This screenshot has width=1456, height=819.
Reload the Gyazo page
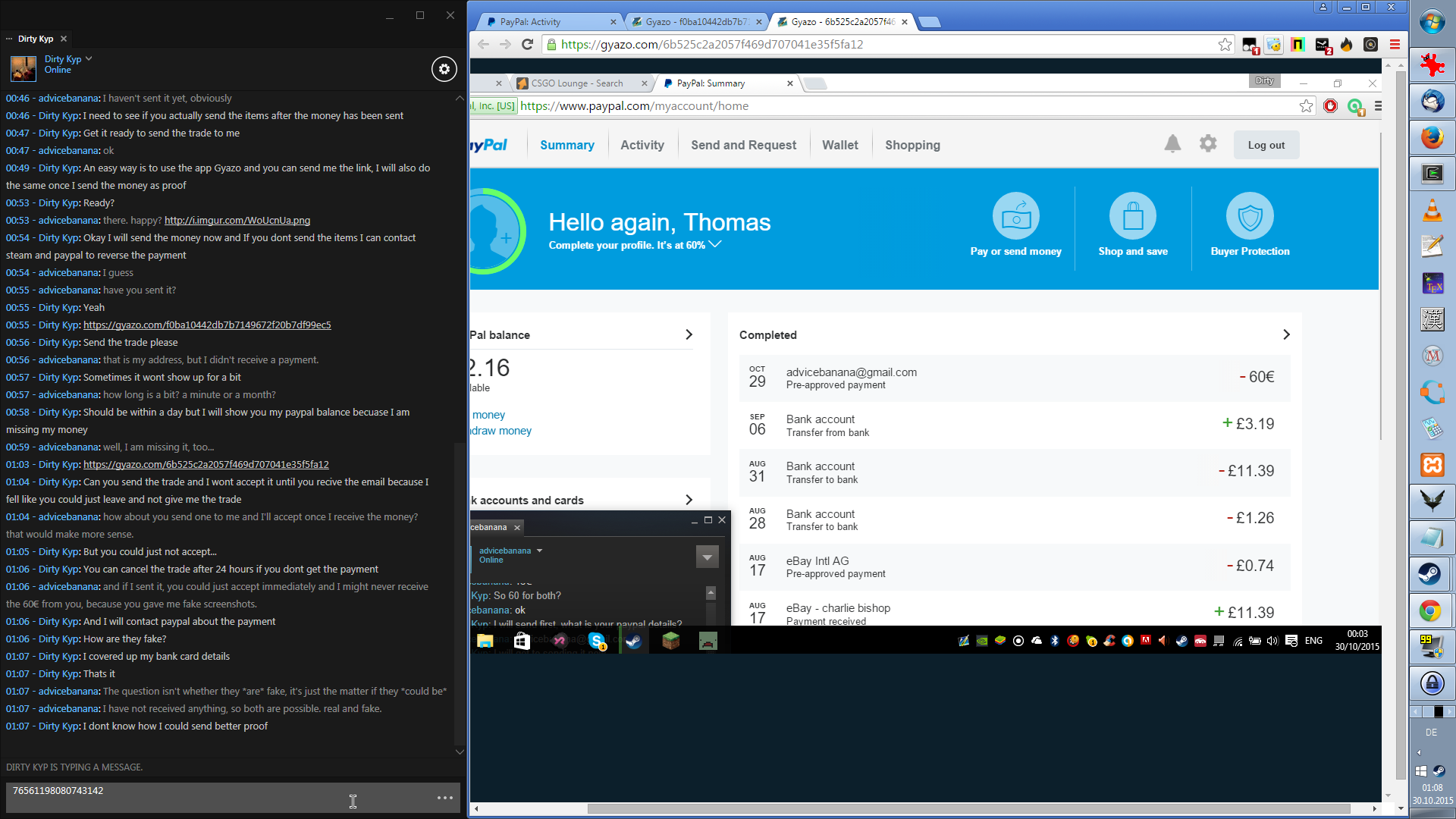pyautogui.click(x=528, y=45)
